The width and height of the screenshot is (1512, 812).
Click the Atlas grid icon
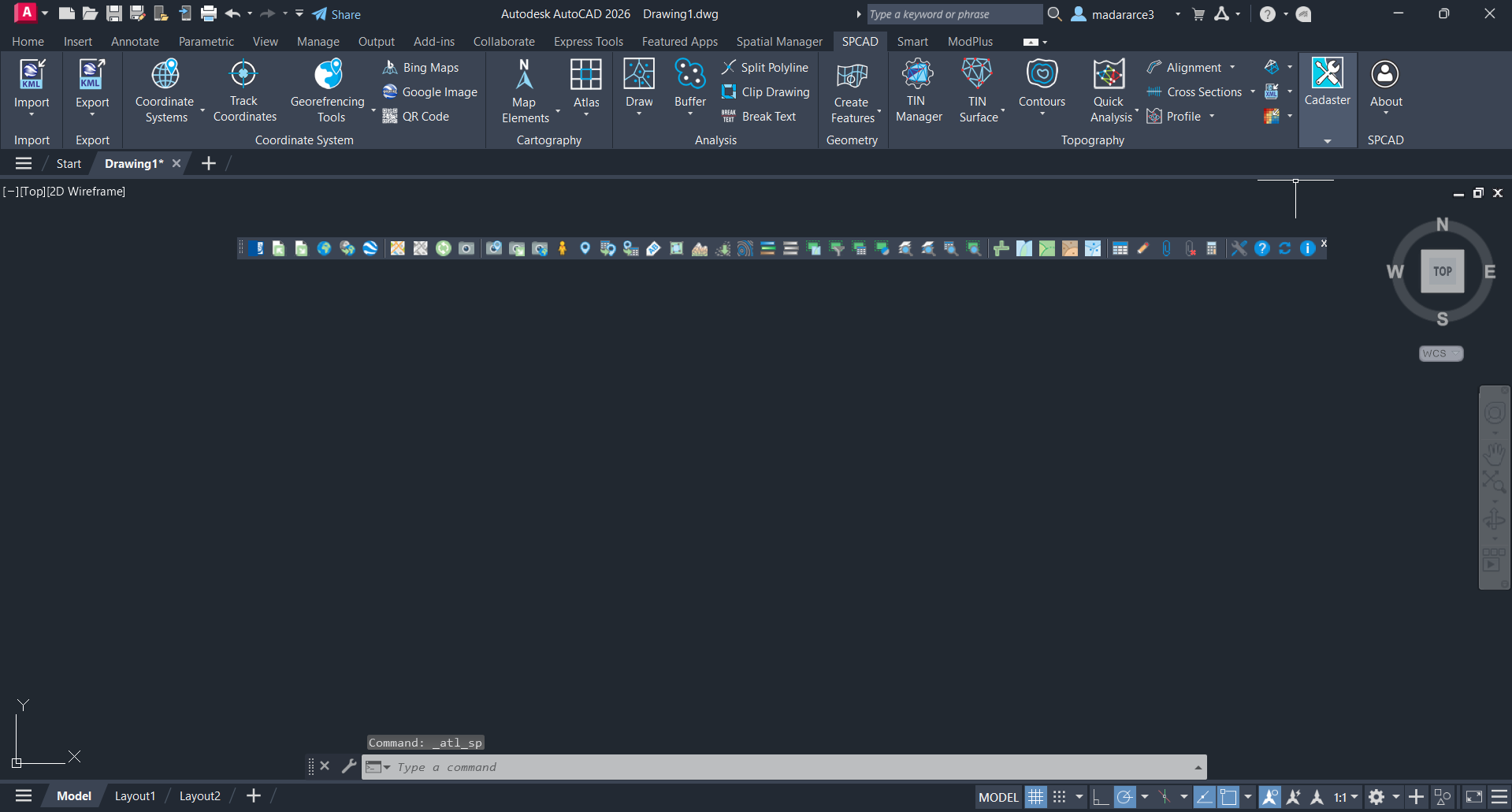coord(586,75)
